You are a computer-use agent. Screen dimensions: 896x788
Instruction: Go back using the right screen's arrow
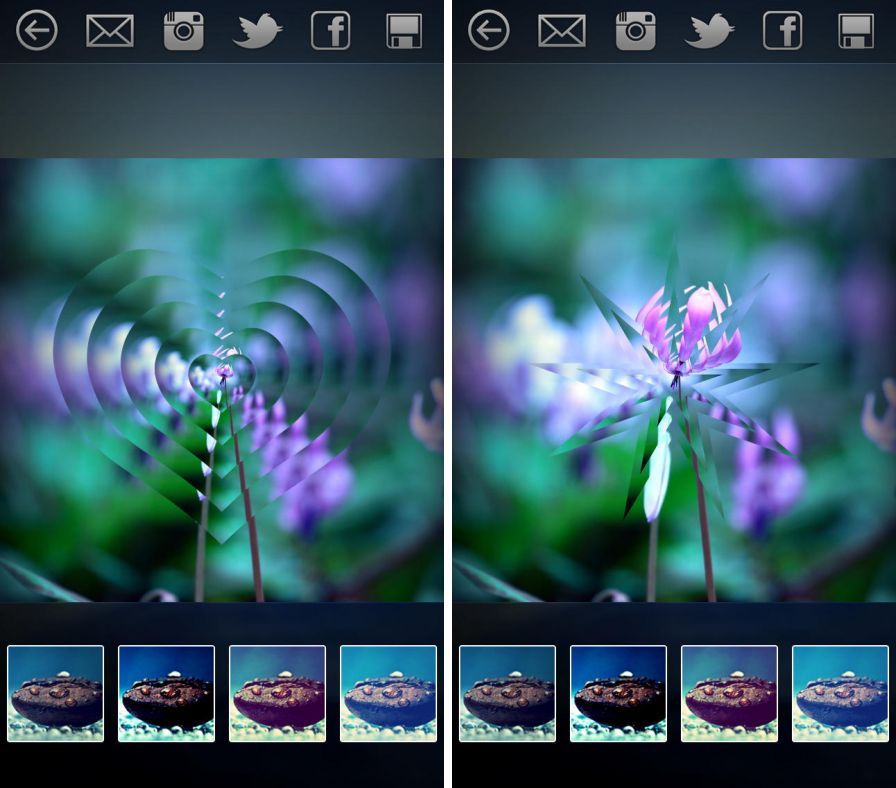click(489, 31)
